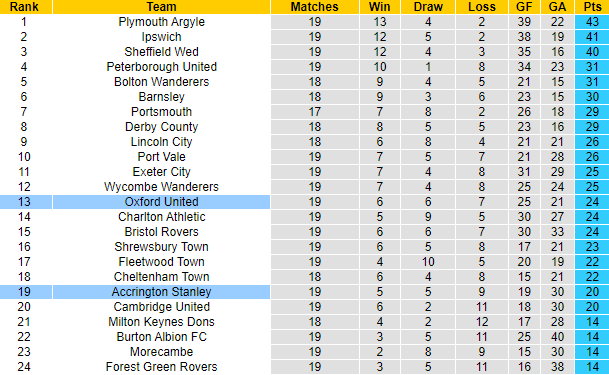
Task: Select the Loss column header
Action: 482,7
